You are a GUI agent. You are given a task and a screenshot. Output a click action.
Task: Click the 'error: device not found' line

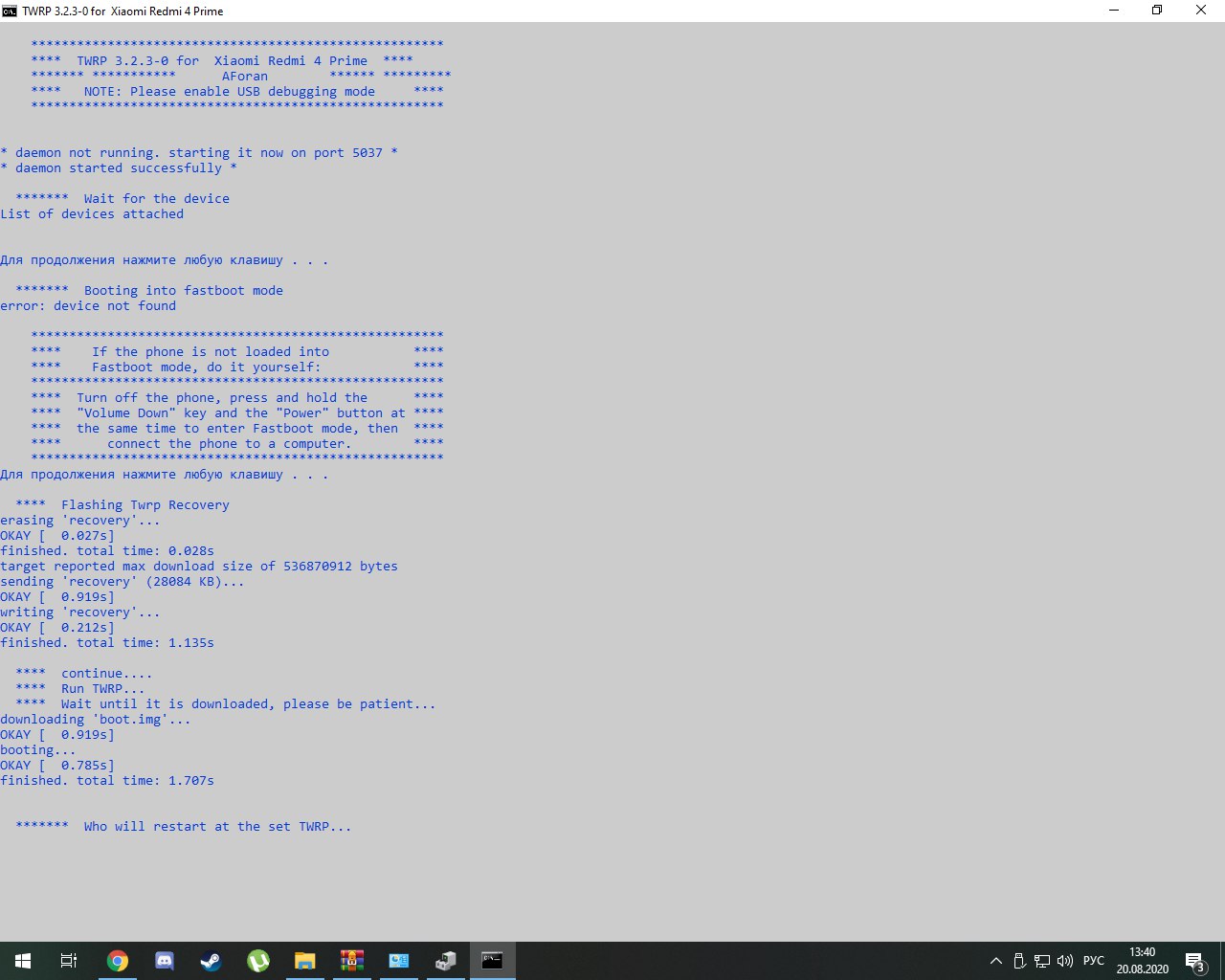(x=88, y=306)
